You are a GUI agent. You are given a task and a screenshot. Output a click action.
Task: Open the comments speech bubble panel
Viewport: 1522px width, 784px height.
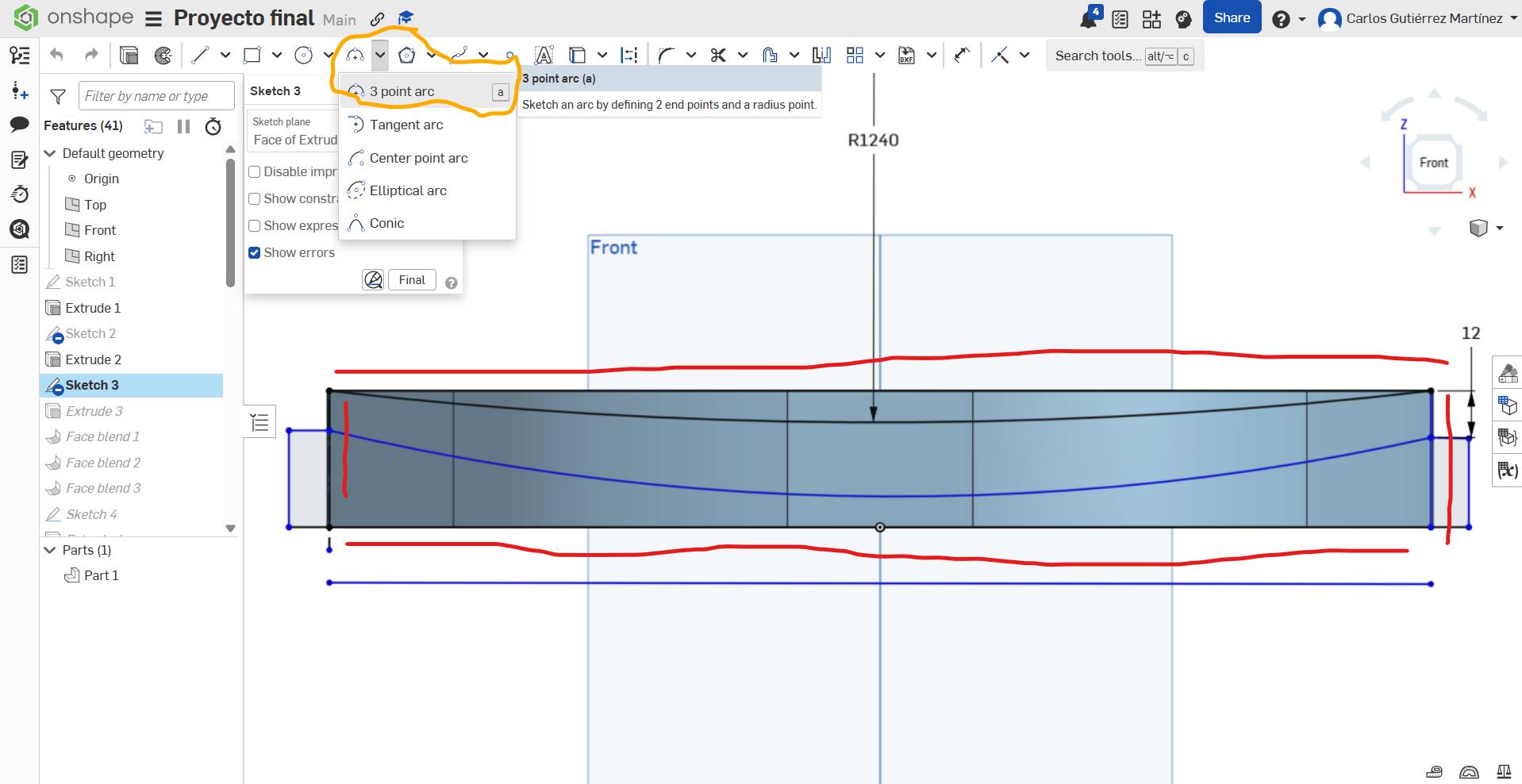click(19, 125)
